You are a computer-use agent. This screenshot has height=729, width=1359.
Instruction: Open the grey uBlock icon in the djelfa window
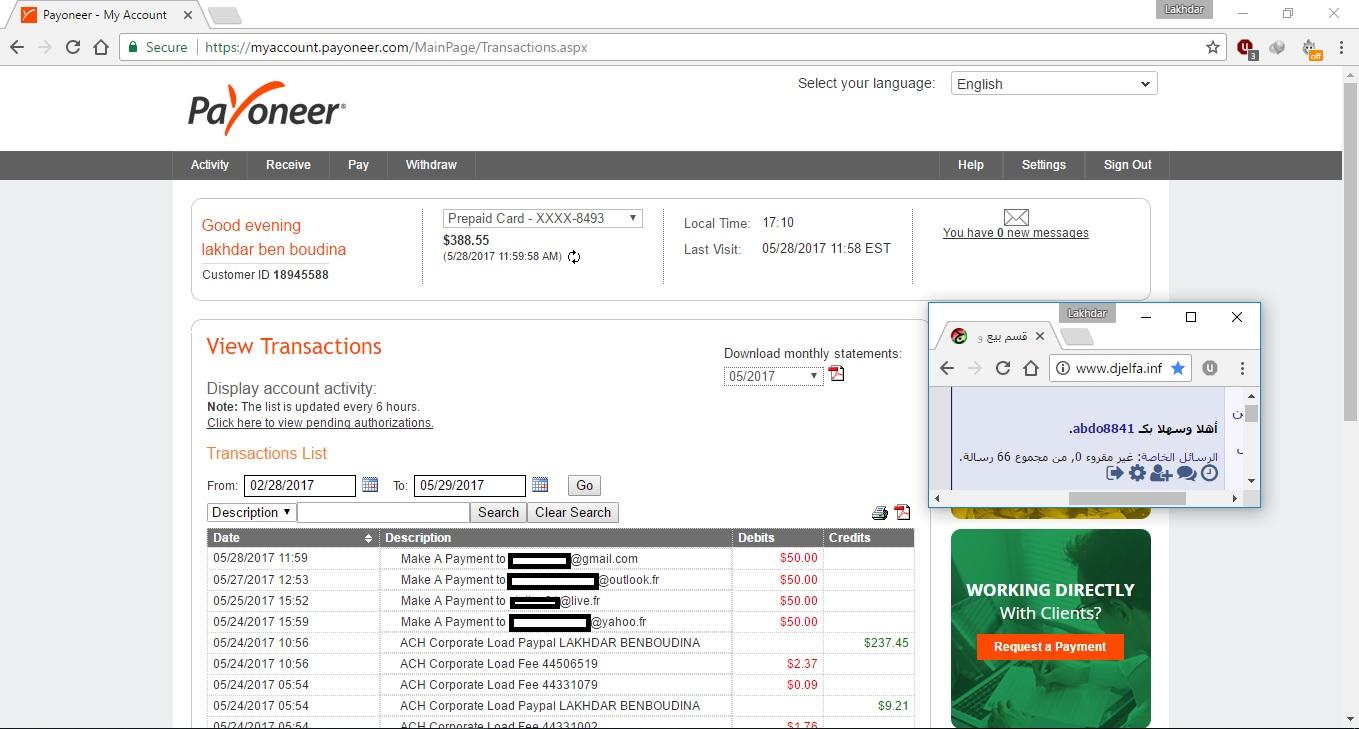[x=1210, y=368]
